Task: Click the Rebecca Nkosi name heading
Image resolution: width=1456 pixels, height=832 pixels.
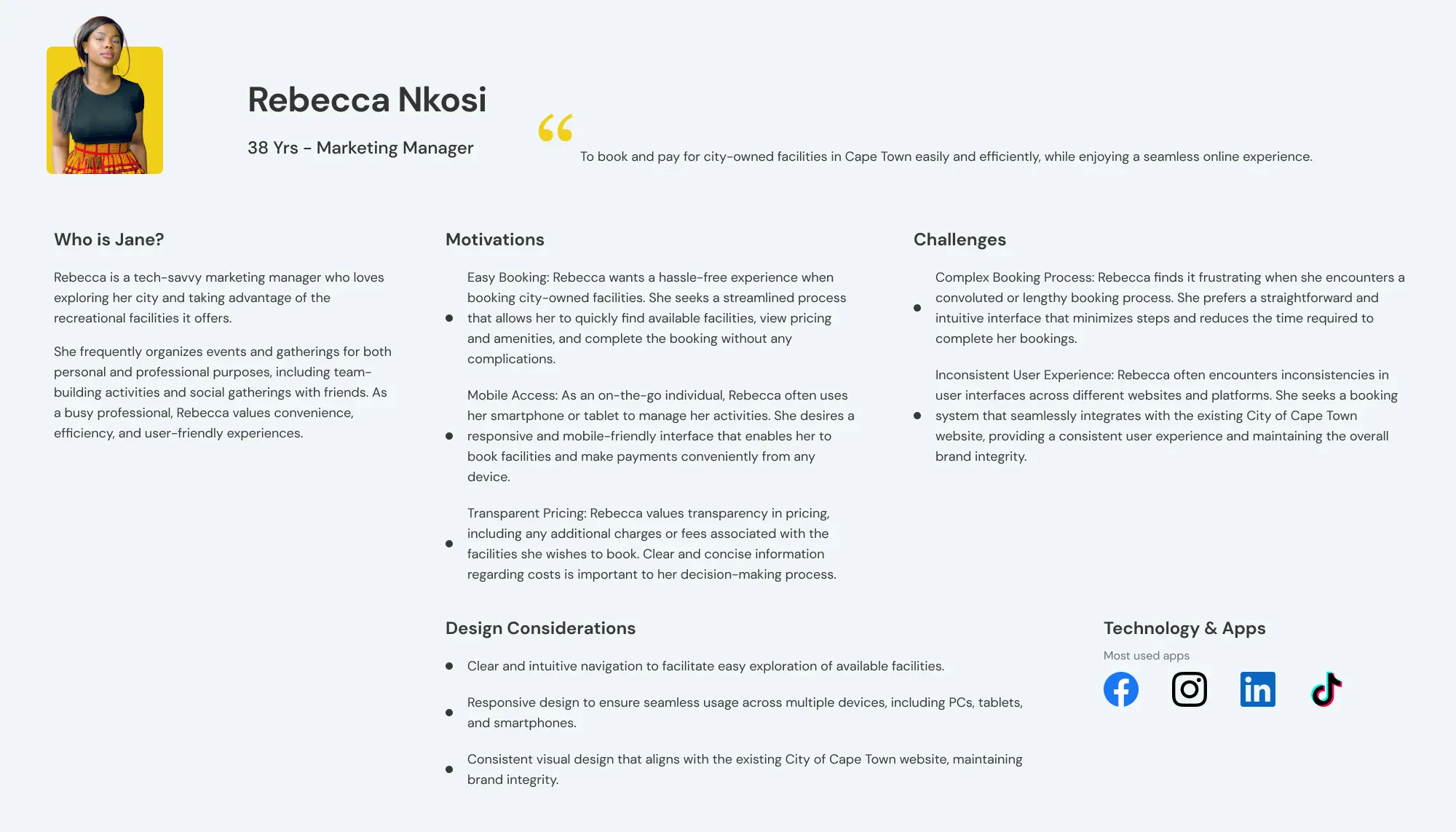Action: tap(367, 100)
